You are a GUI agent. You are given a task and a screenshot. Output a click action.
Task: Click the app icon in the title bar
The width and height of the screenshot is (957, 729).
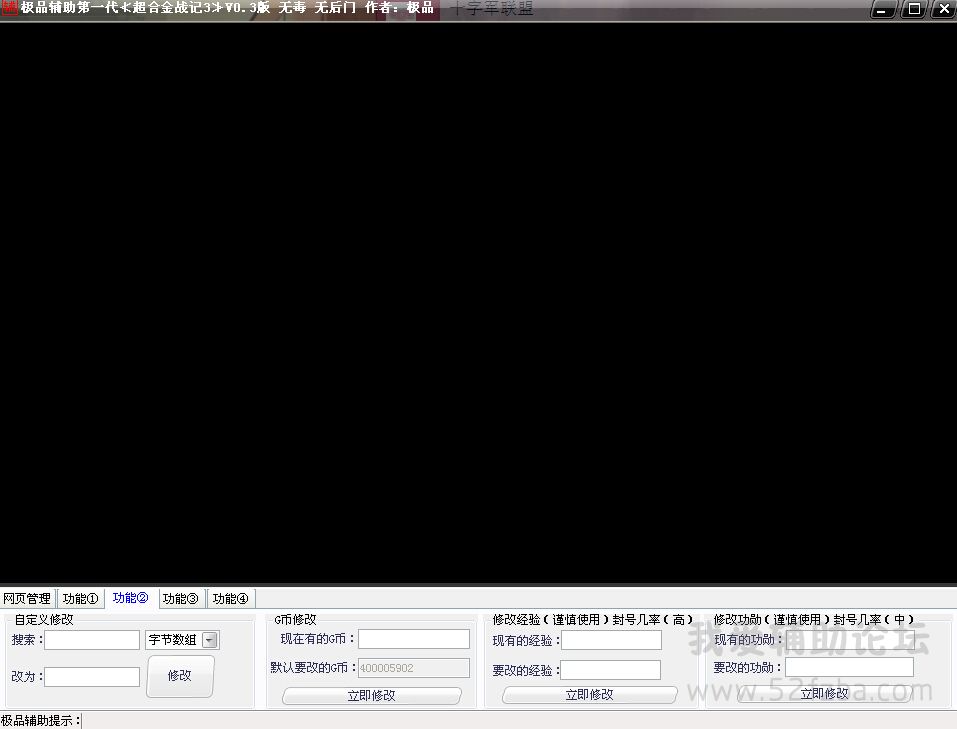10,9
